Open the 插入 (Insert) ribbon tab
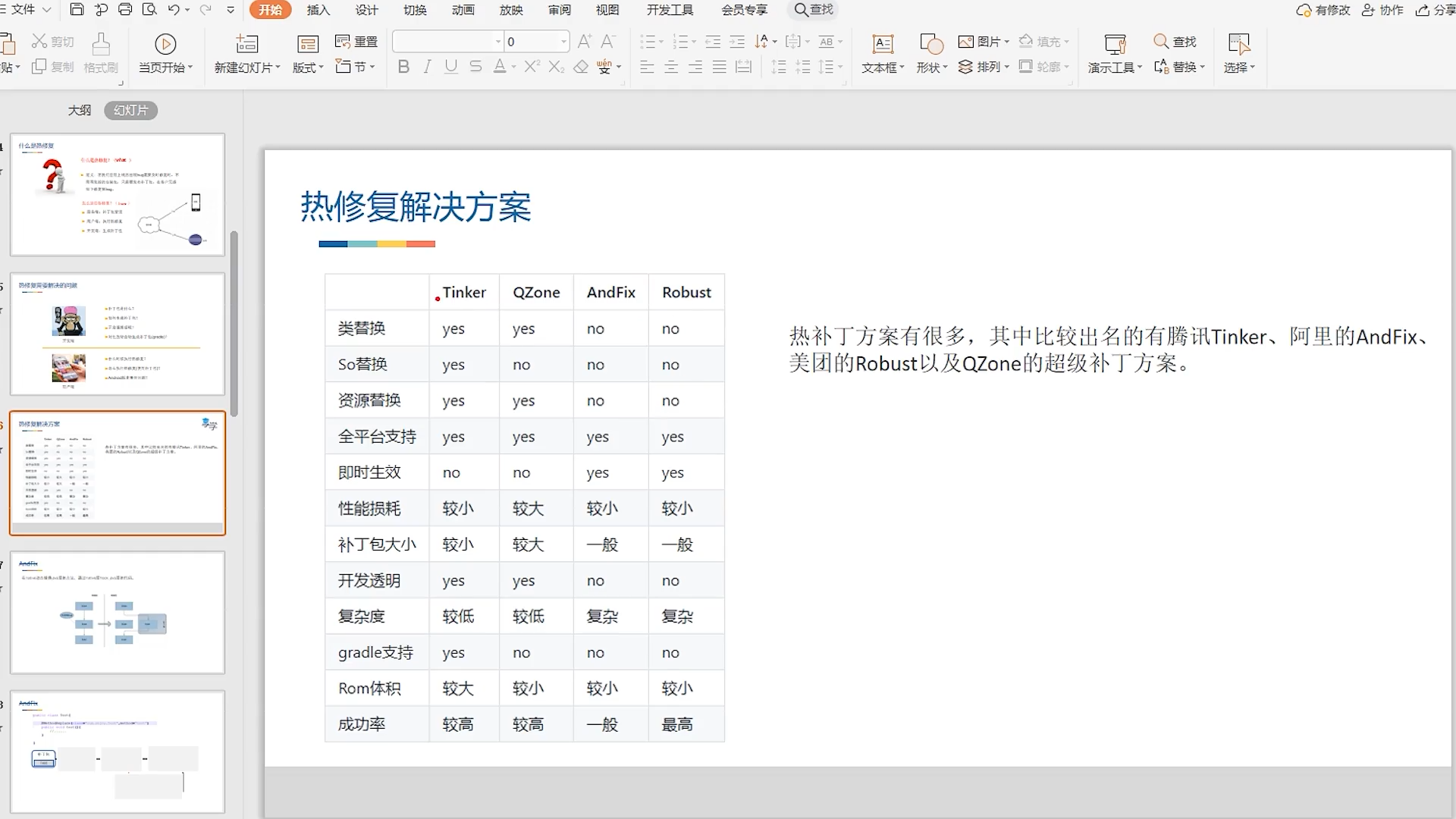 pos(318,10)
